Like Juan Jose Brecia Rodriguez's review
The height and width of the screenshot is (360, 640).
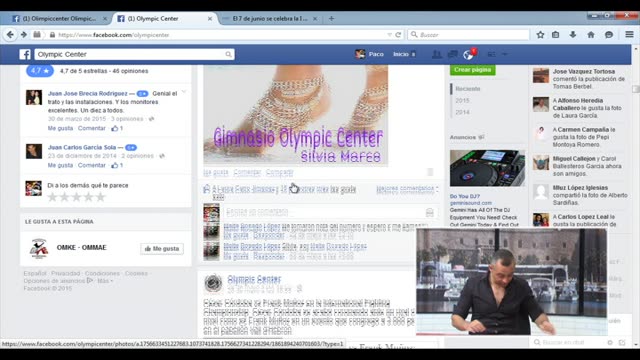click(x=60, y=128)
